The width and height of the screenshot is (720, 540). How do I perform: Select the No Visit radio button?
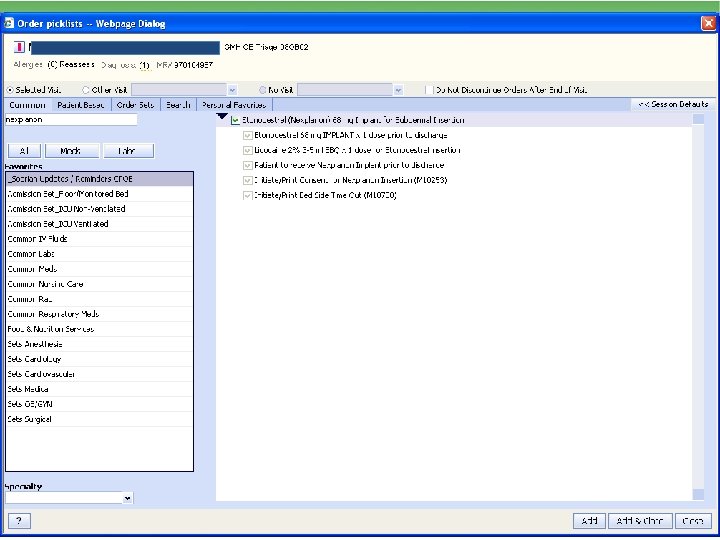263,90
